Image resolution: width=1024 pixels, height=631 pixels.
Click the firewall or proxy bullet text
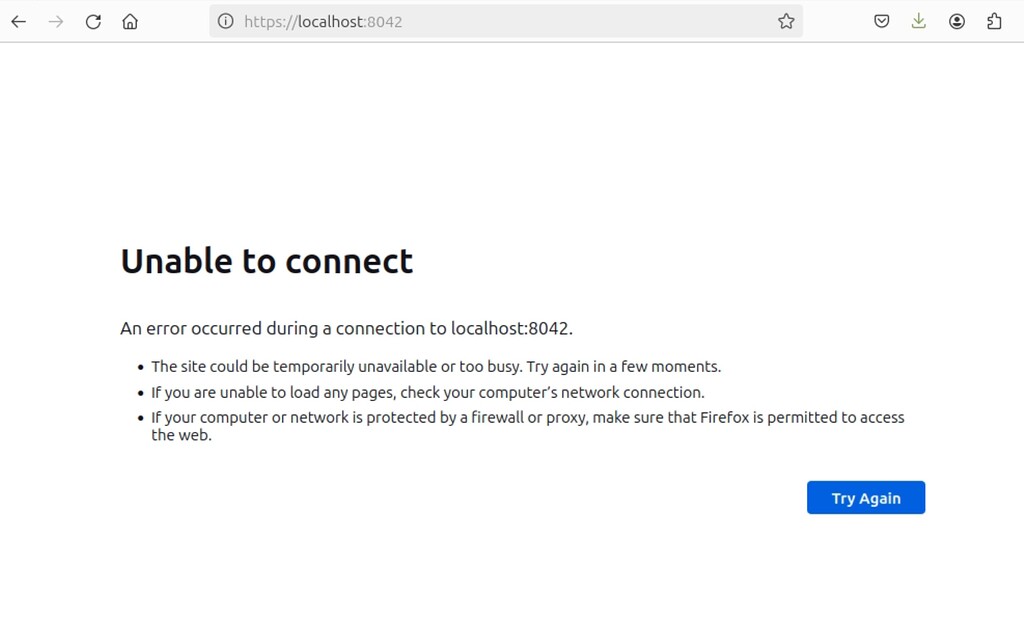click(528, 426)
